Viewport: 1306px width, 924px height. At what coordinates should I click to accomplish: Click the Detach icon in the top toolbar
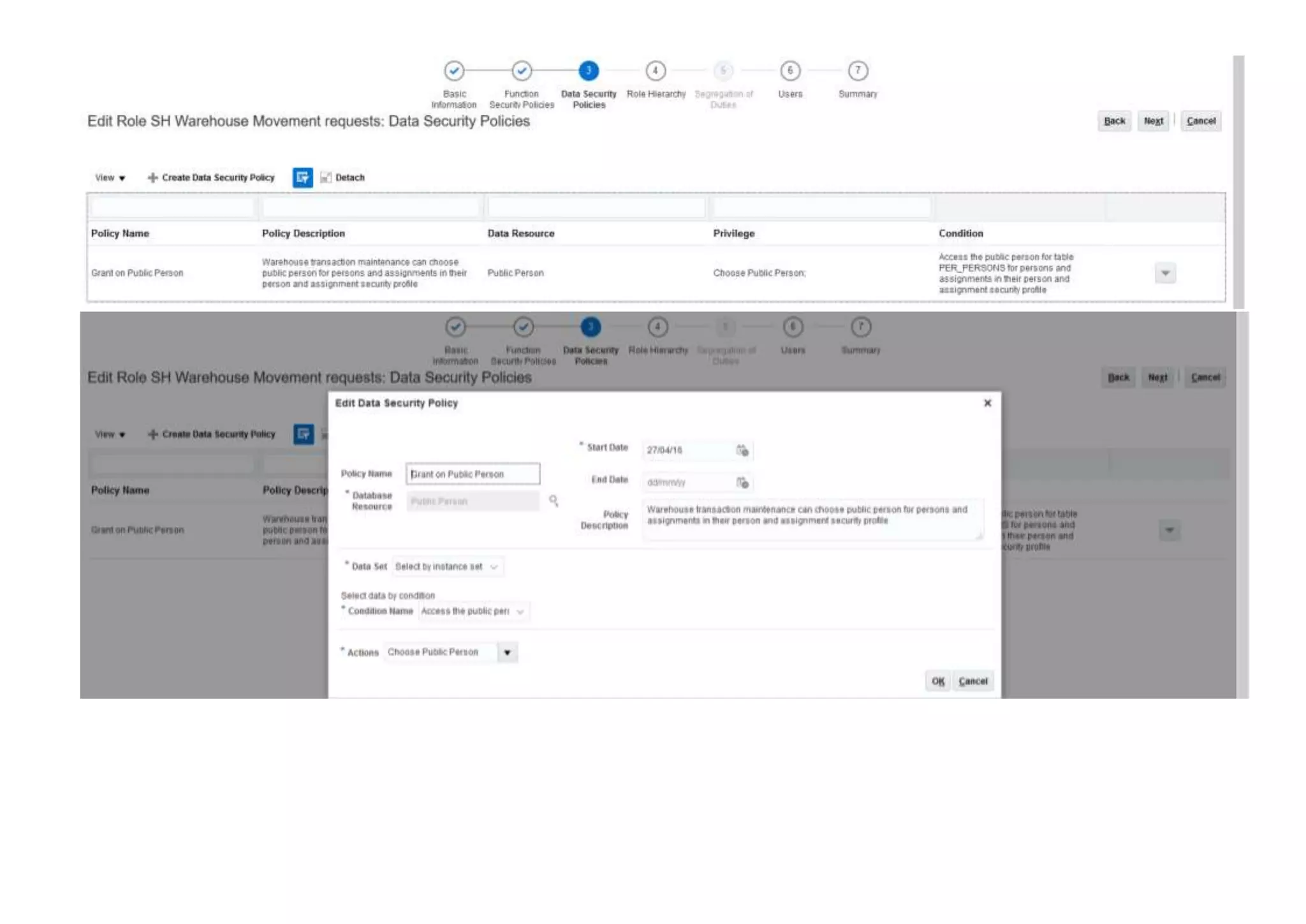[326, 177]
